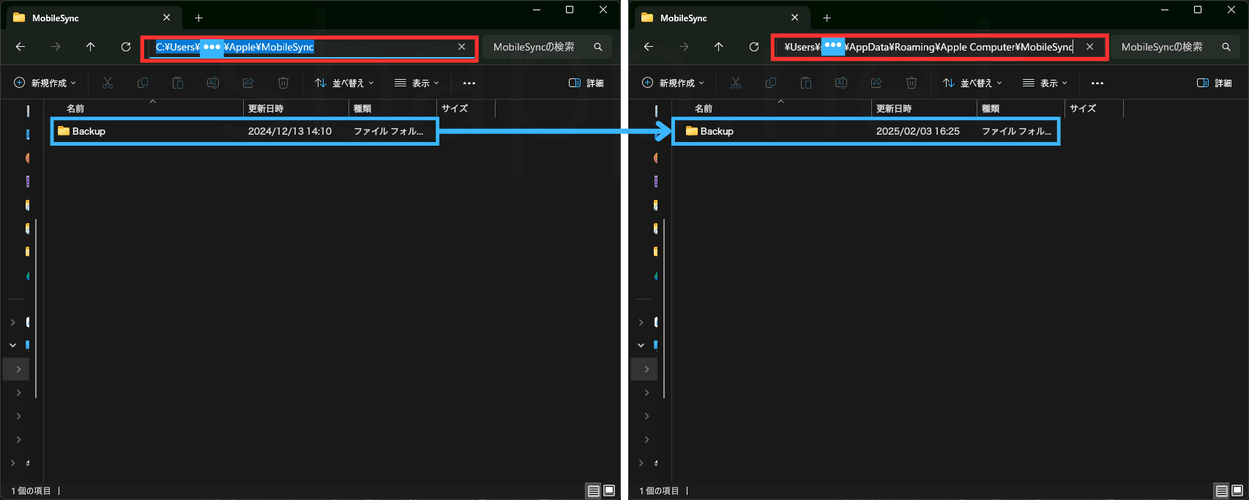The width and height of the screenshot is (1249, 500).
Task: Open 新規作成 dropdown in left window
Action: pos(45,83)
